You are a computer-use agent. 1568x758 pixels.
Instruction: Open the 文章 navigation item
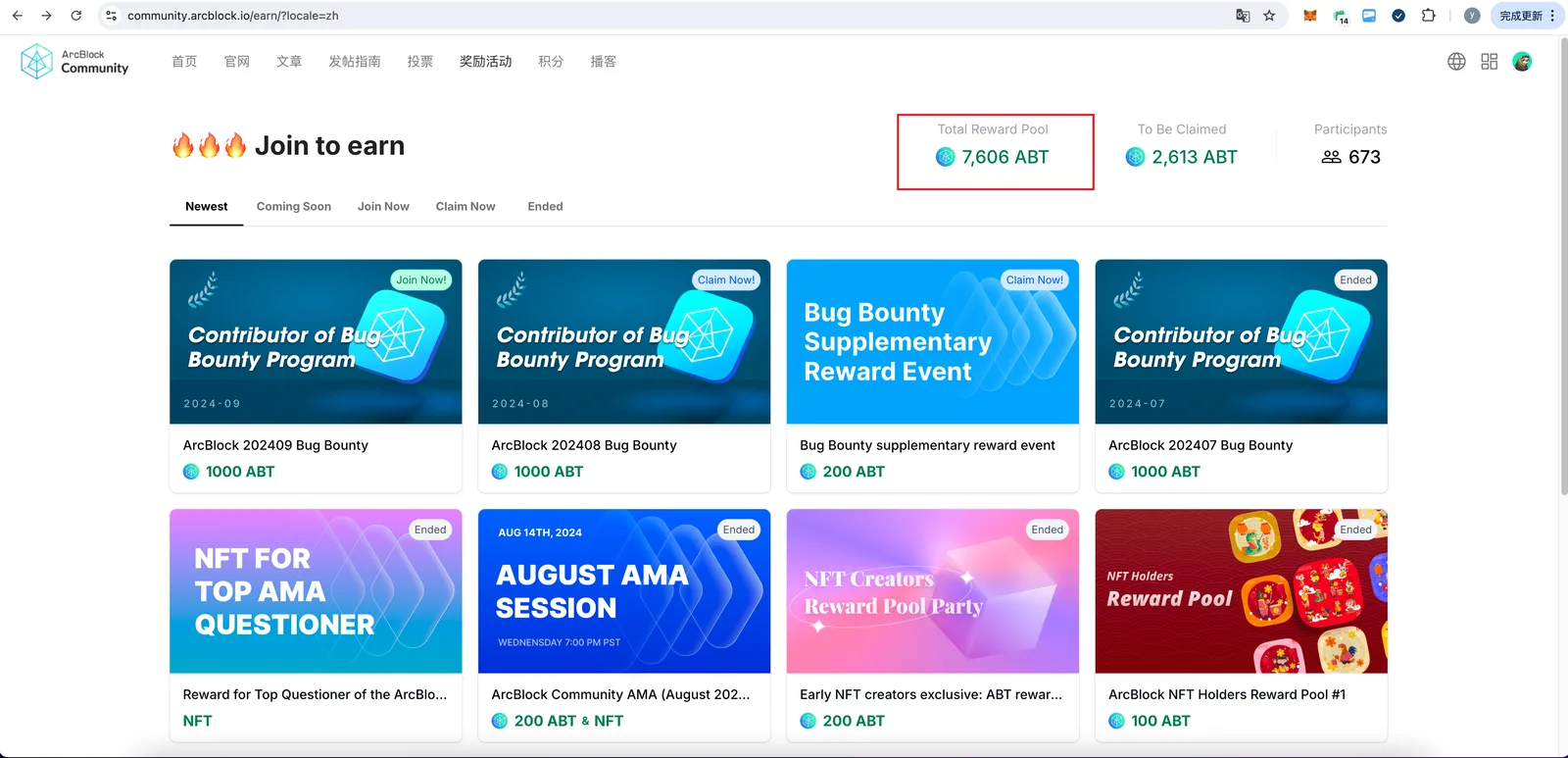tap(289, 62)
